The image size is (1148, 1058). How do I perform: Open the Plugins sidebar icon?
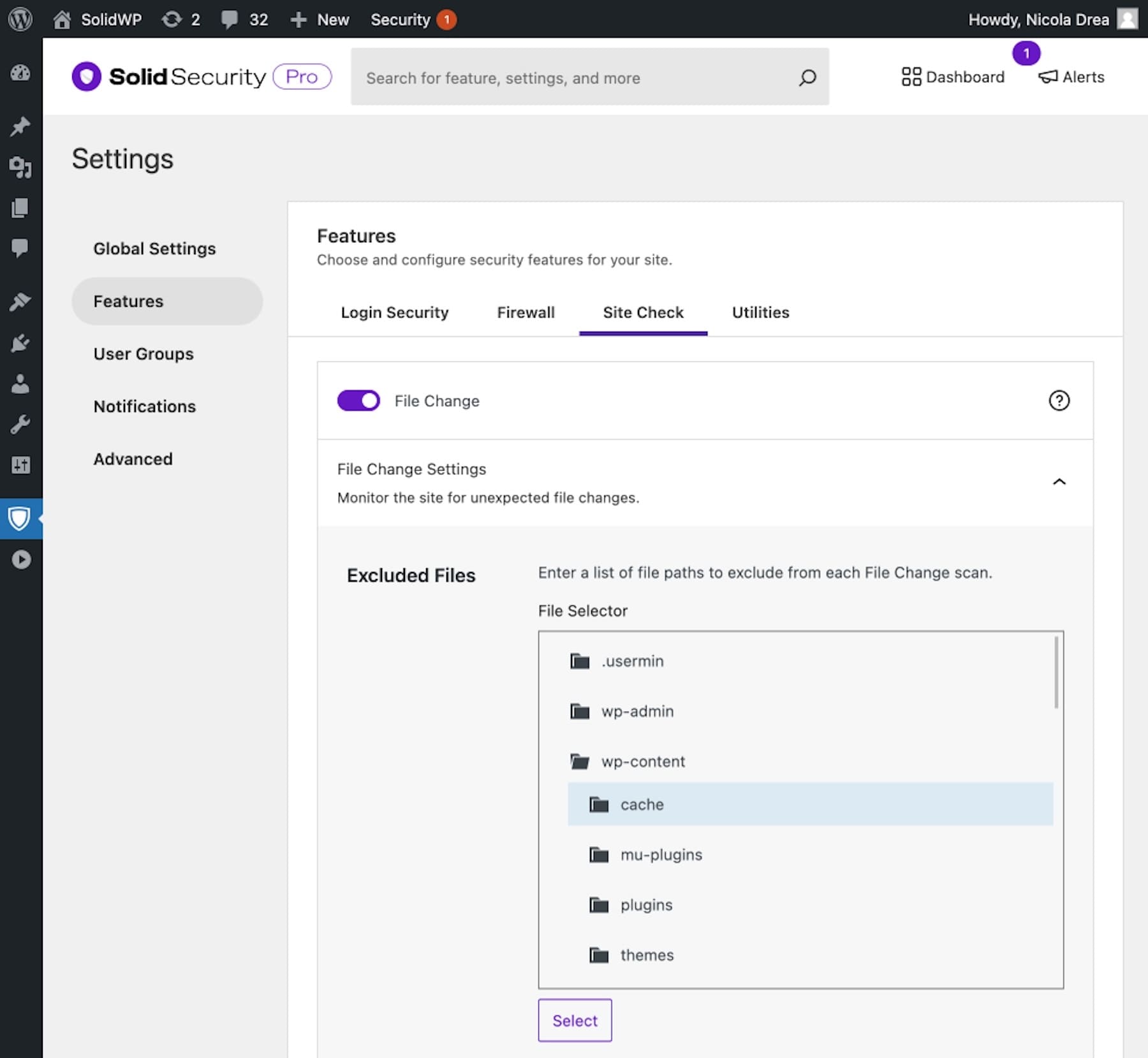[20, 343]
